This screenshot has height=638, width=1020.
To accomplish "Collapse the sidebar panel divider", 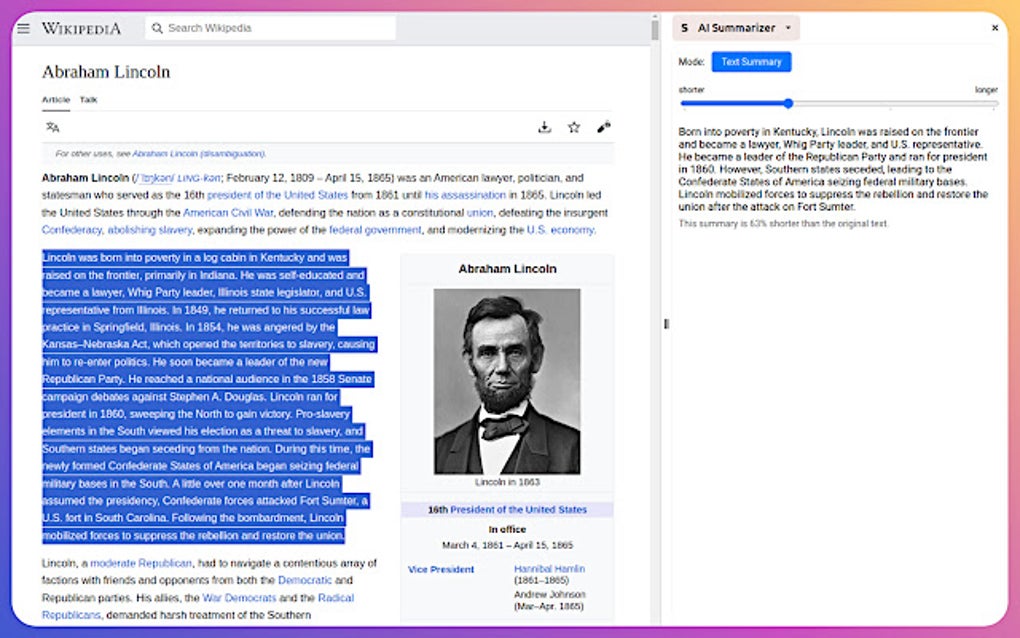I will [x=665, y=324].
